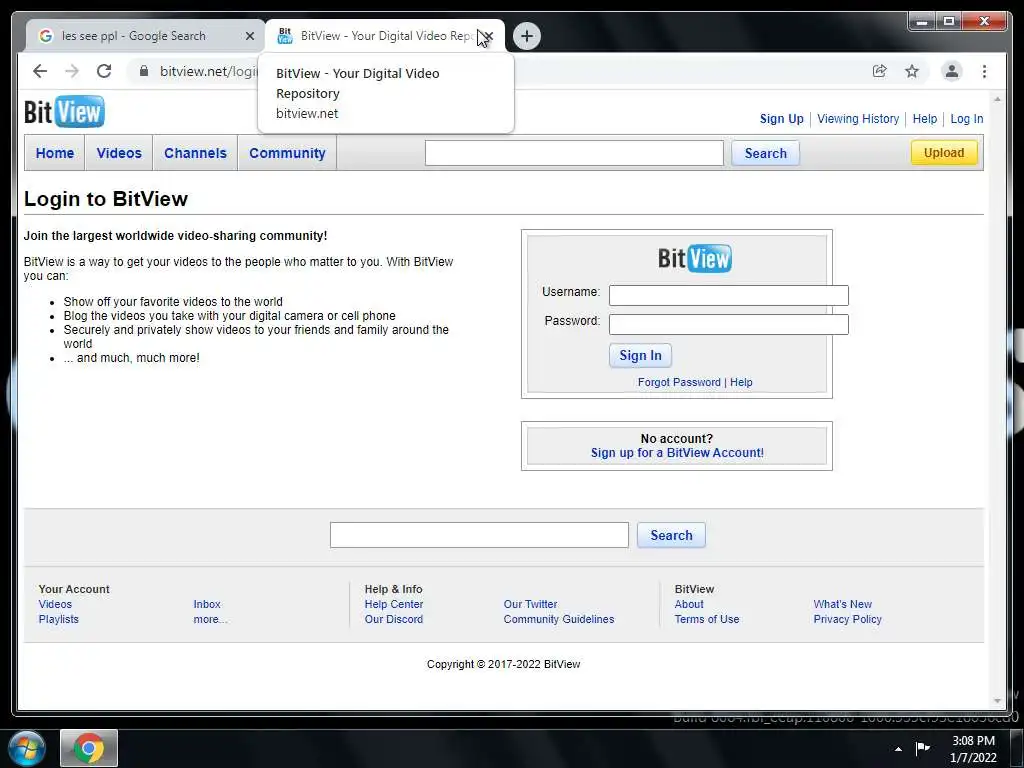Click scrollbar down arrow on page
The image size is (1024, 768).
click(997, 701)
